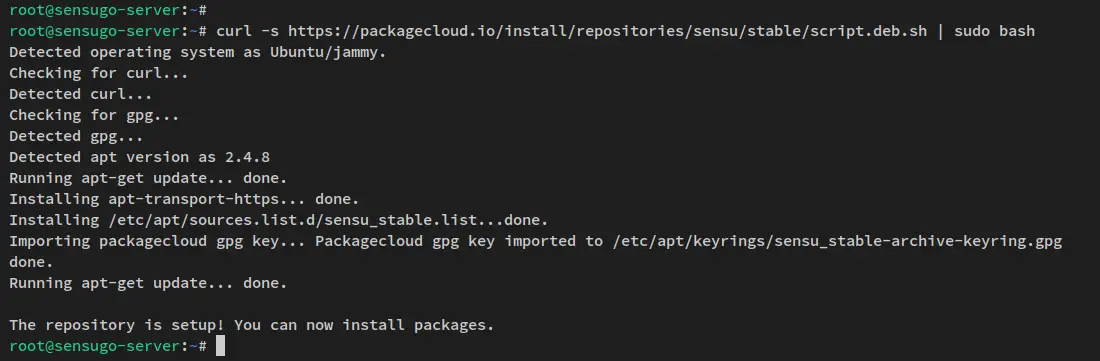Viewport: 1100px width, 361px height.
Task: Click the first 'Running apt-get update... done.' line
Action: (x=148, y=178)
